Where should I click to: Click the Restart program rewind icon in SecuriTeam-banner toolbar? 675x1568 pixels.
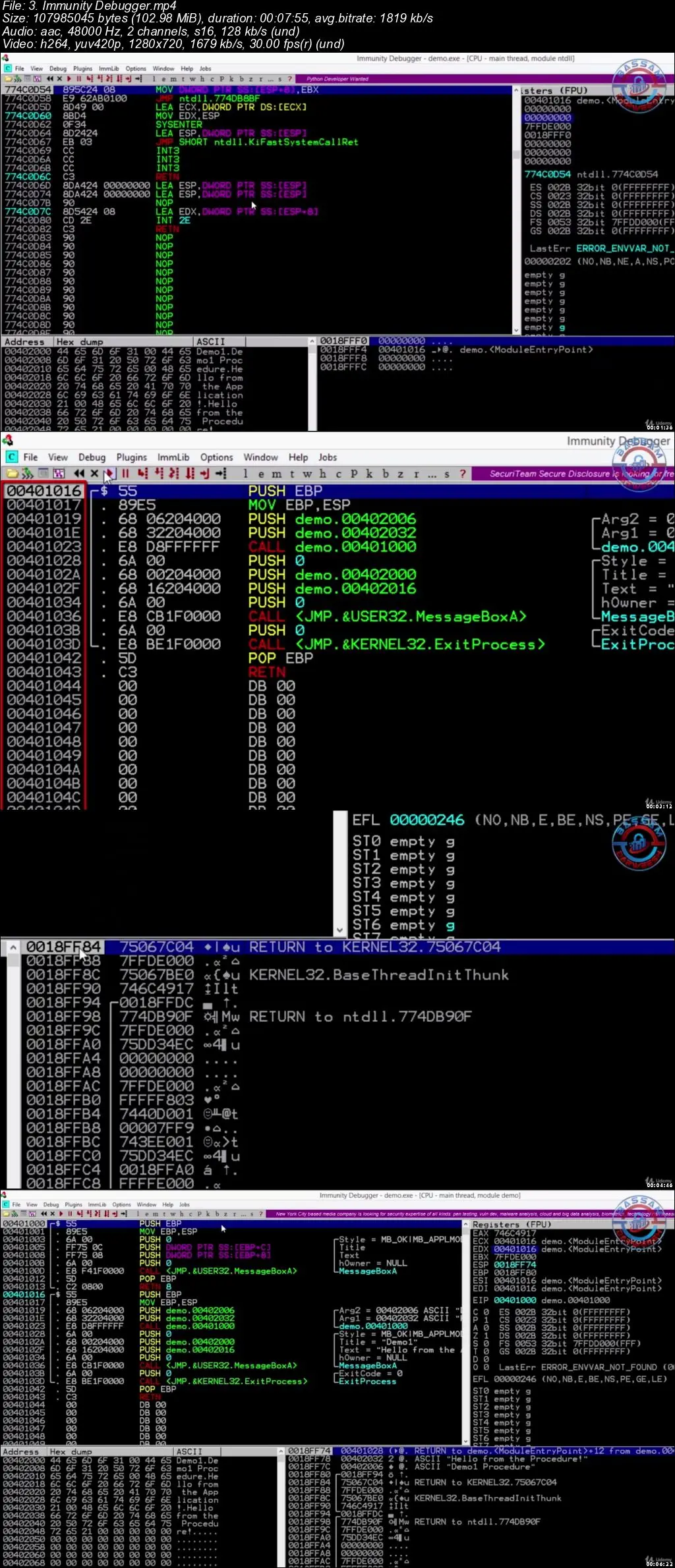click(79, 473)
